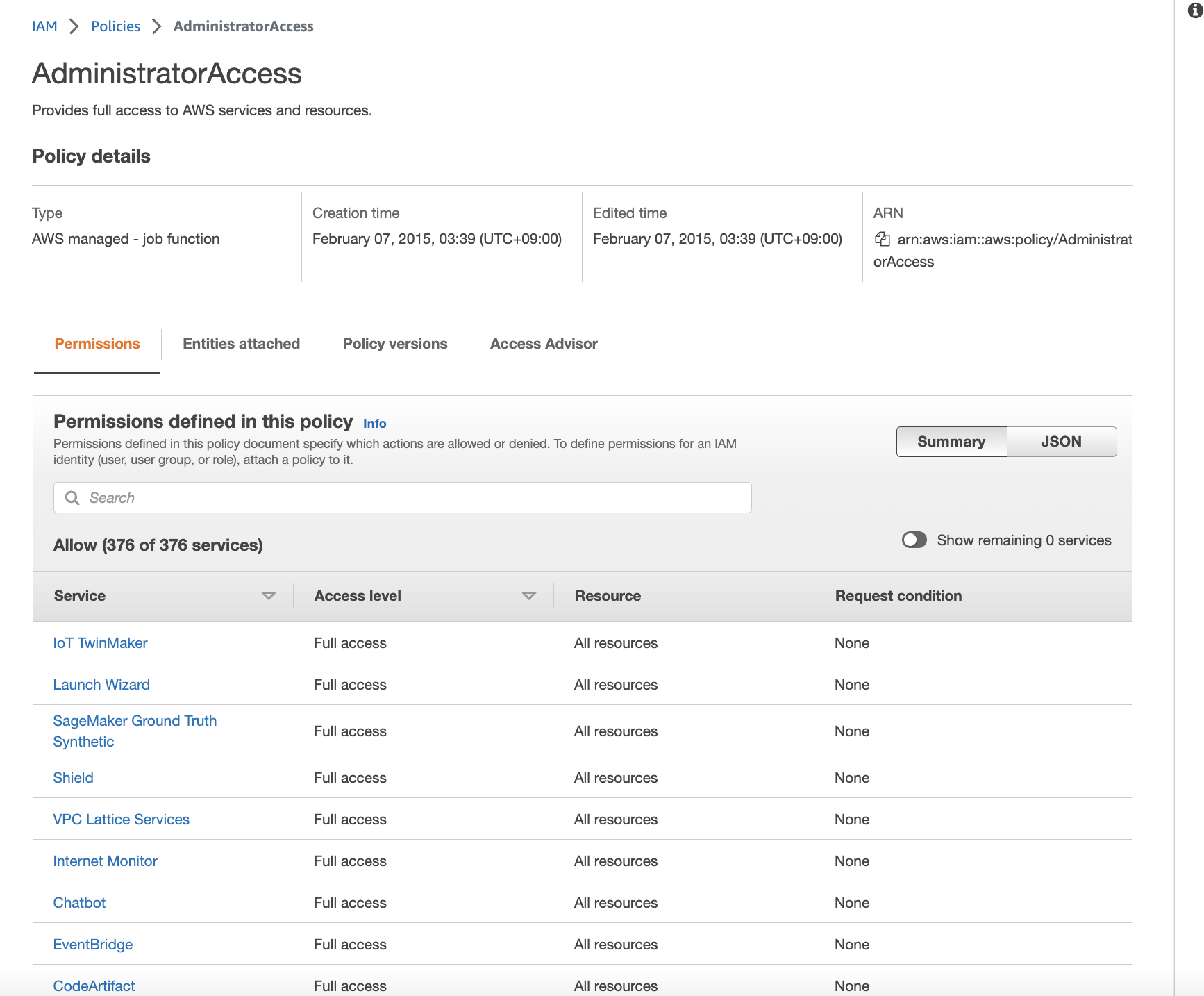
Task: Click the 'Allow (376 of 376 services)' heading
Action: pos(158,545)
